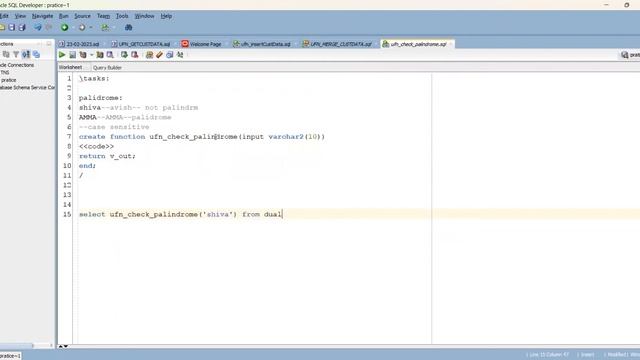
Task: Click the binoculars Find DB Object icon
Action: [128, 27]
